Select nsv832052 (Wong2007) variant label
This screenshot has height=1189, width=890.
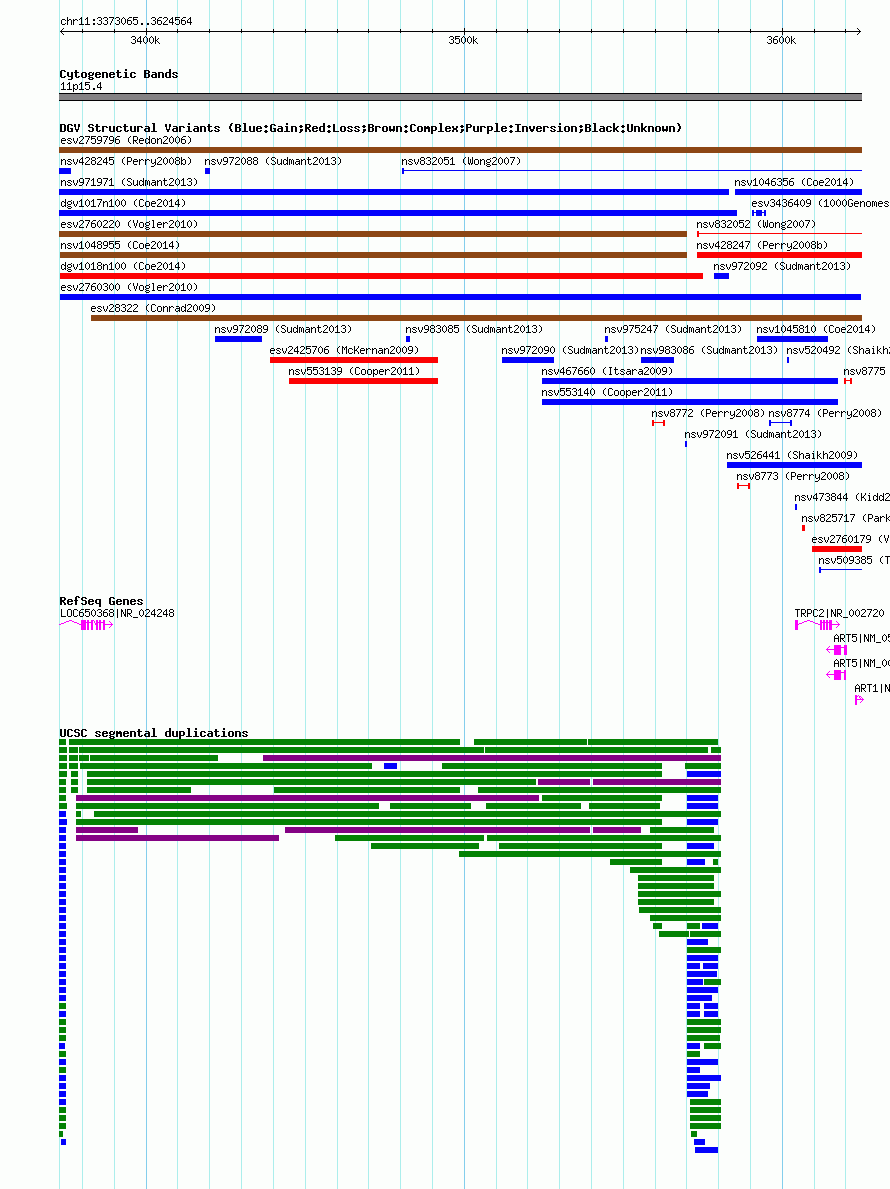pos(756,225)
